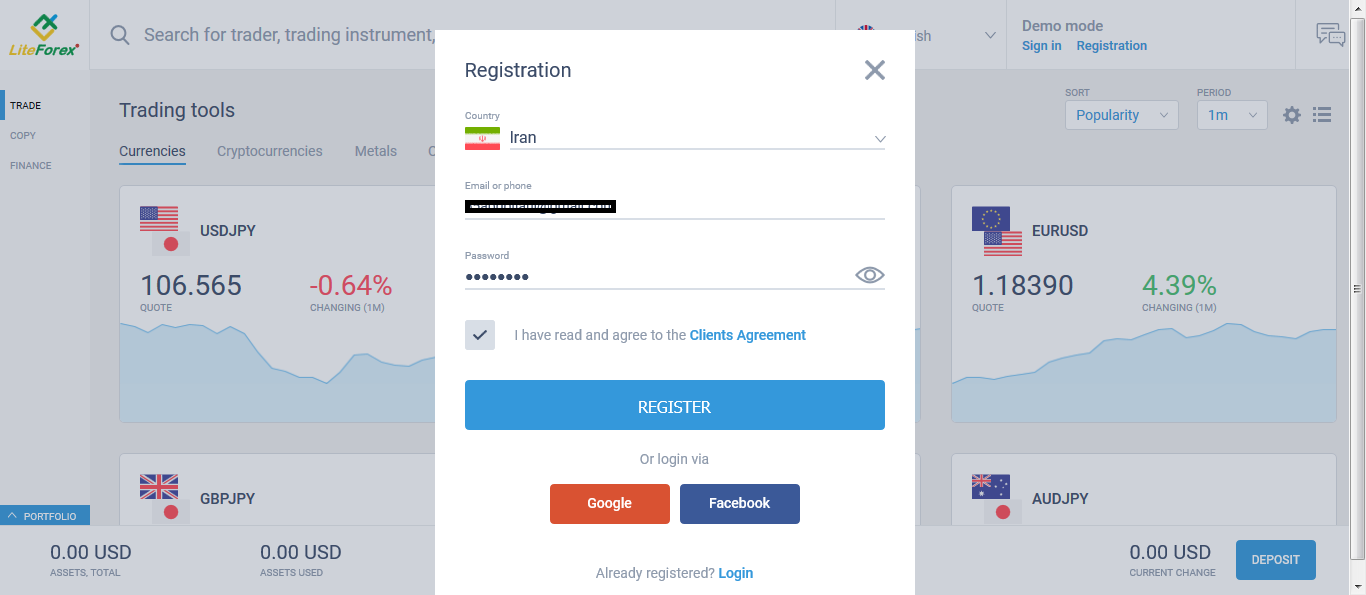
Task: Switch to list view icon
Action: click(x=1322, y=115)
